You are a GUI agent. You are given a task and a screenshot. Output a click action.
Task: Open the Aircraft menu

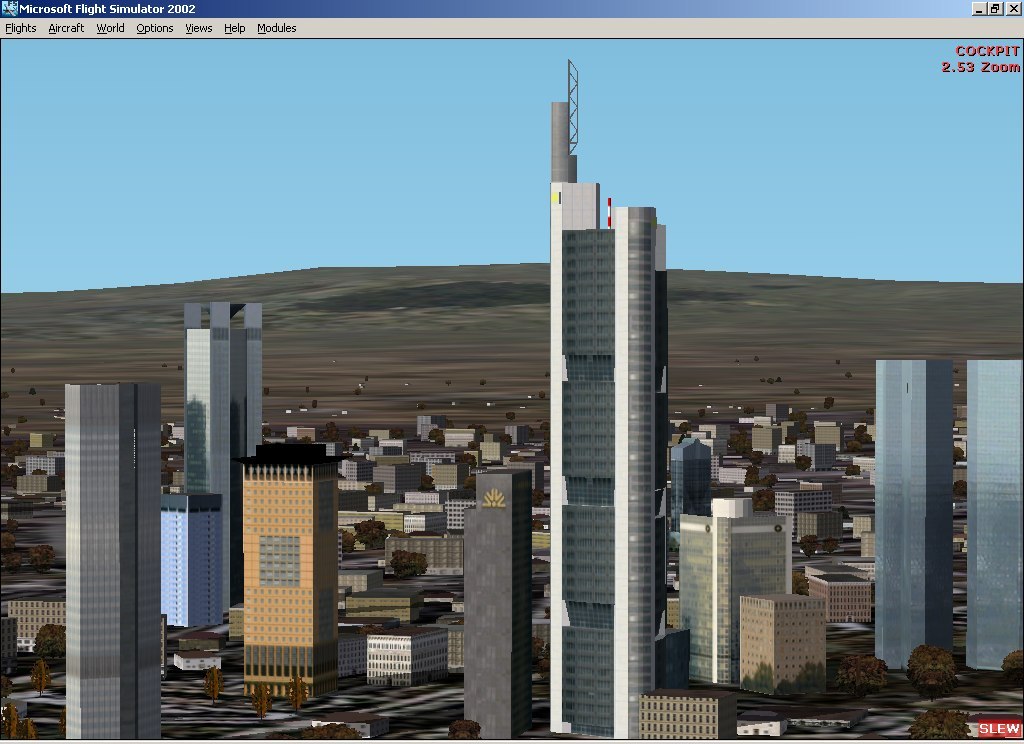pos(66,28)
